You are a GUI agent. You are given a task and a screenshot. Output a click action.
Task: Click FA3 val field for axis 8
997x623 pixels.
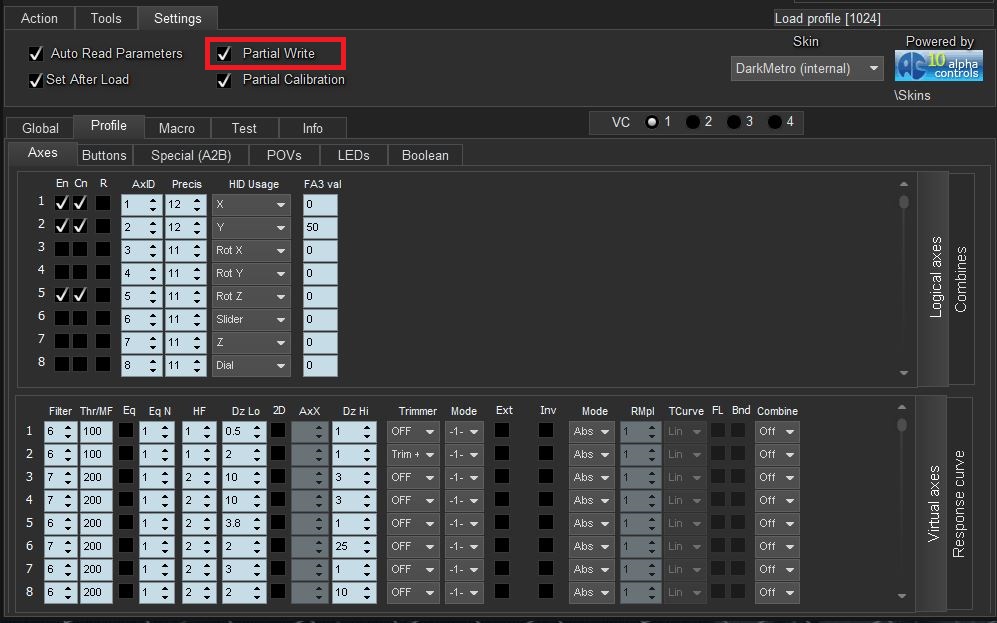[x=320, y=366]
